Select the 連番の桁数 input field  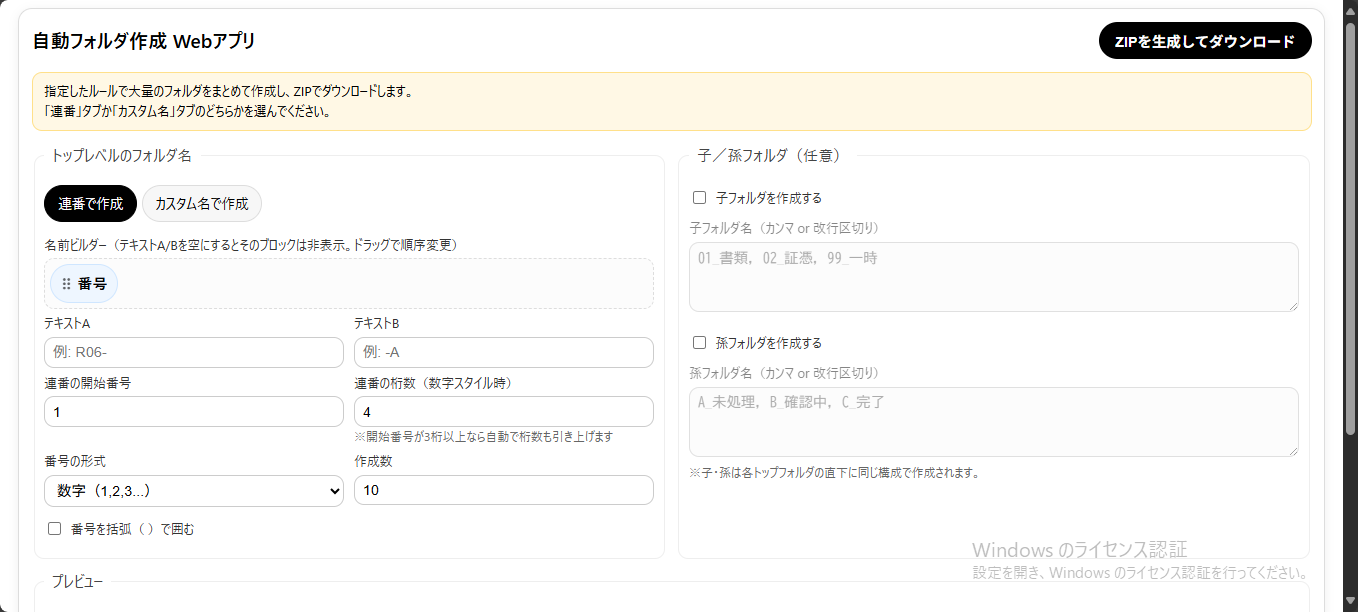pyautogui.click(x=503, y=412)
